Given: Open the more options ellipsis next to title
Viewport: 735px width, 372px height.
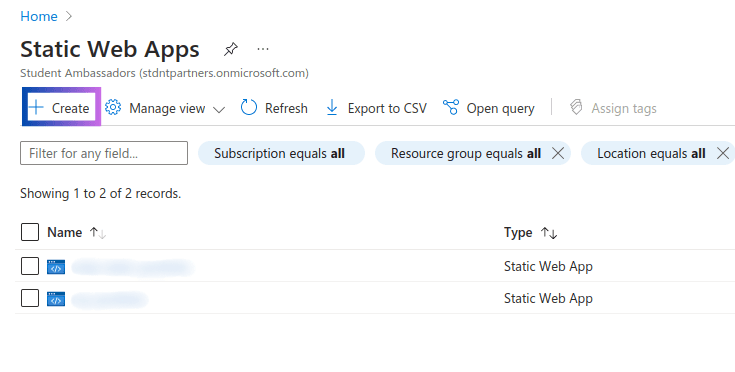Looking at the screenshot, I should 263,49.
